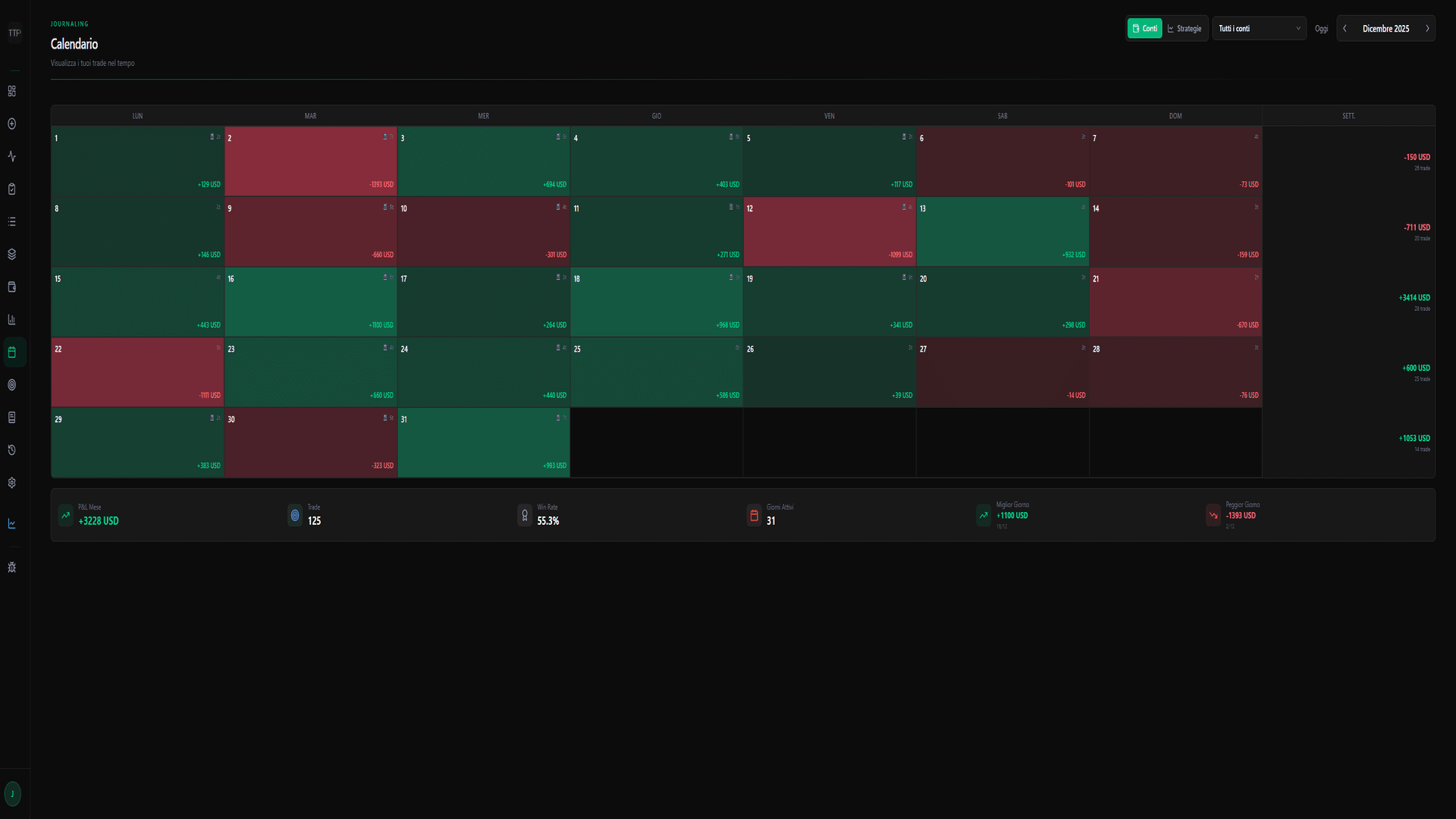Open the bug report icon in sidebar
The image size is (1456, 819).
pyautogui.click(x=12, y=567)
